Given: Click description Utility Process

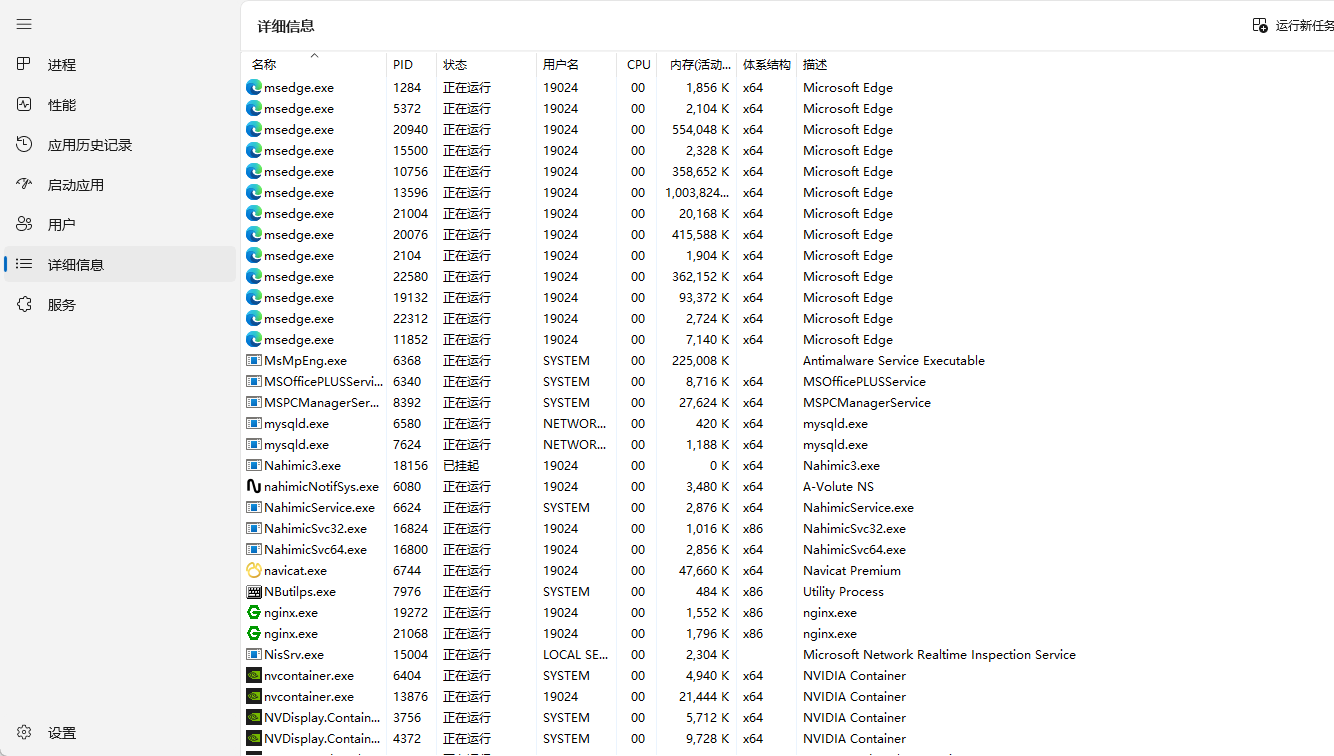Looking at the screenshot, I should (843, 591).
